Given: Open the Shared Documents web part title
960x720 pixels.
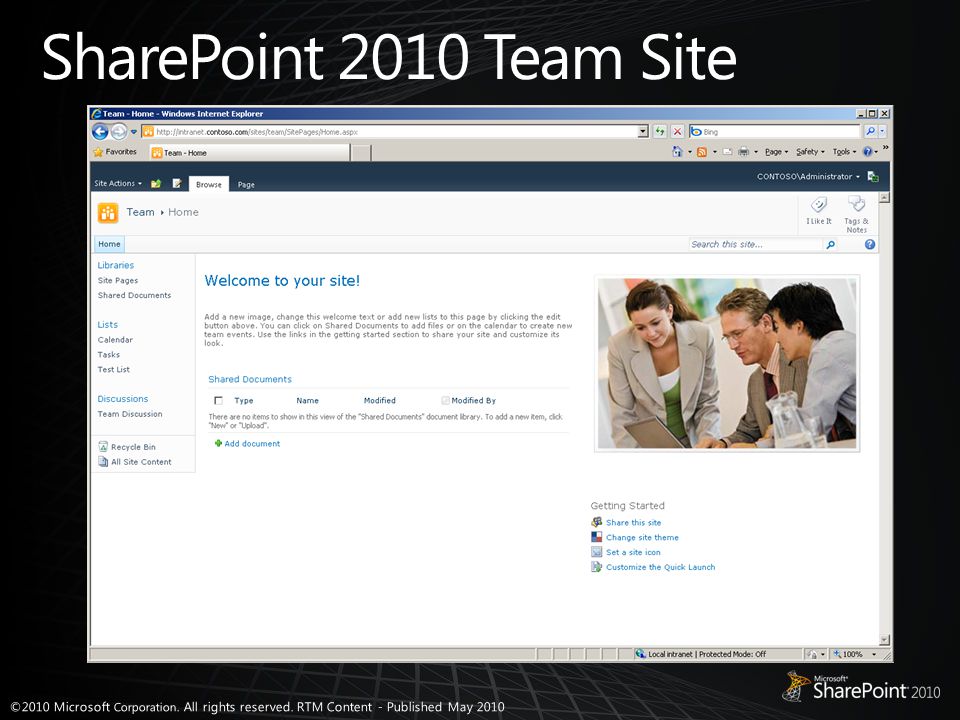Looking at the screenshot, I should 250,379.
